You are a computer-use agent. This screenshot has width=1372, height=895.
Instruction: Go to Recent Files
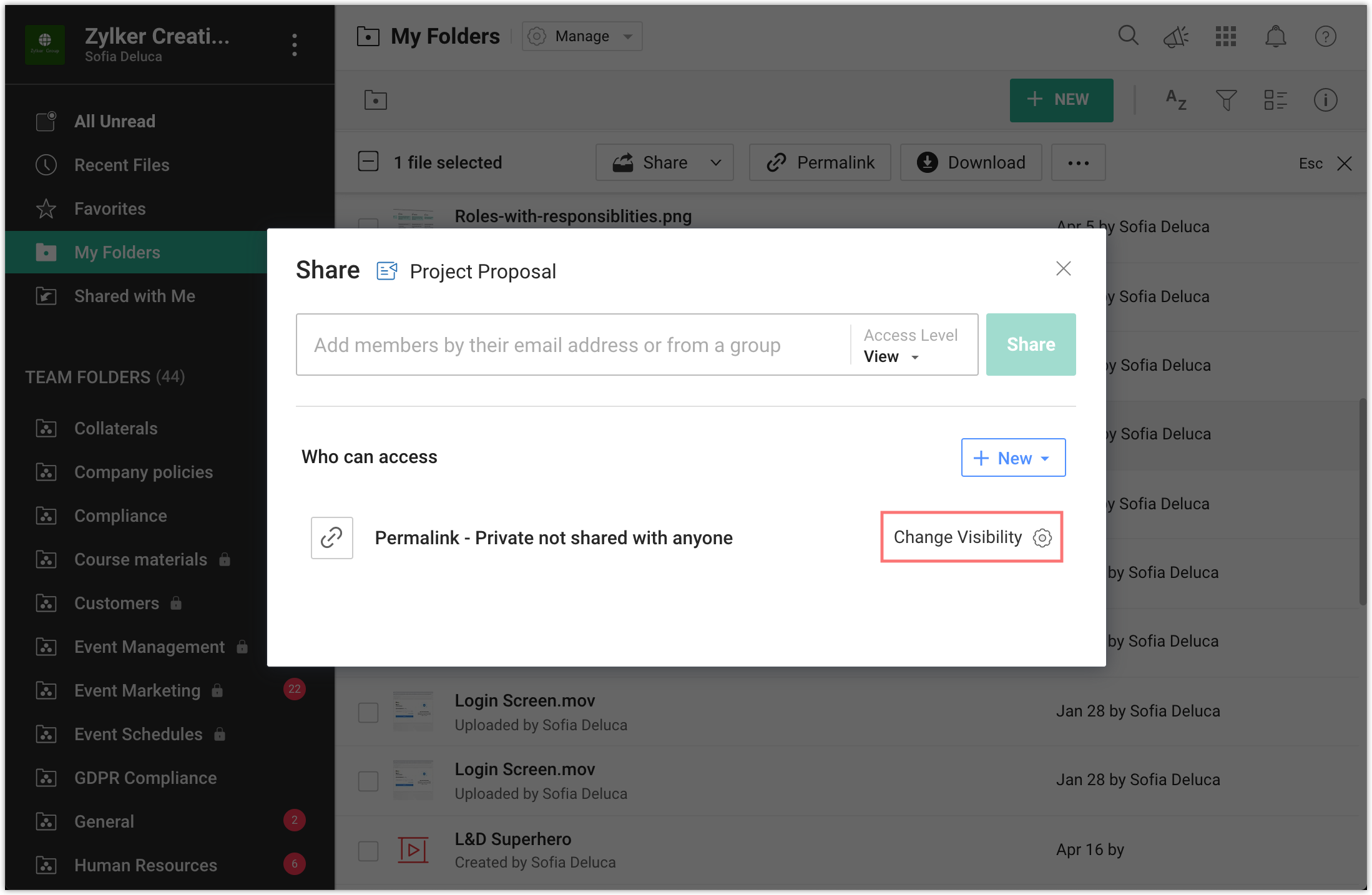point(122,165)
